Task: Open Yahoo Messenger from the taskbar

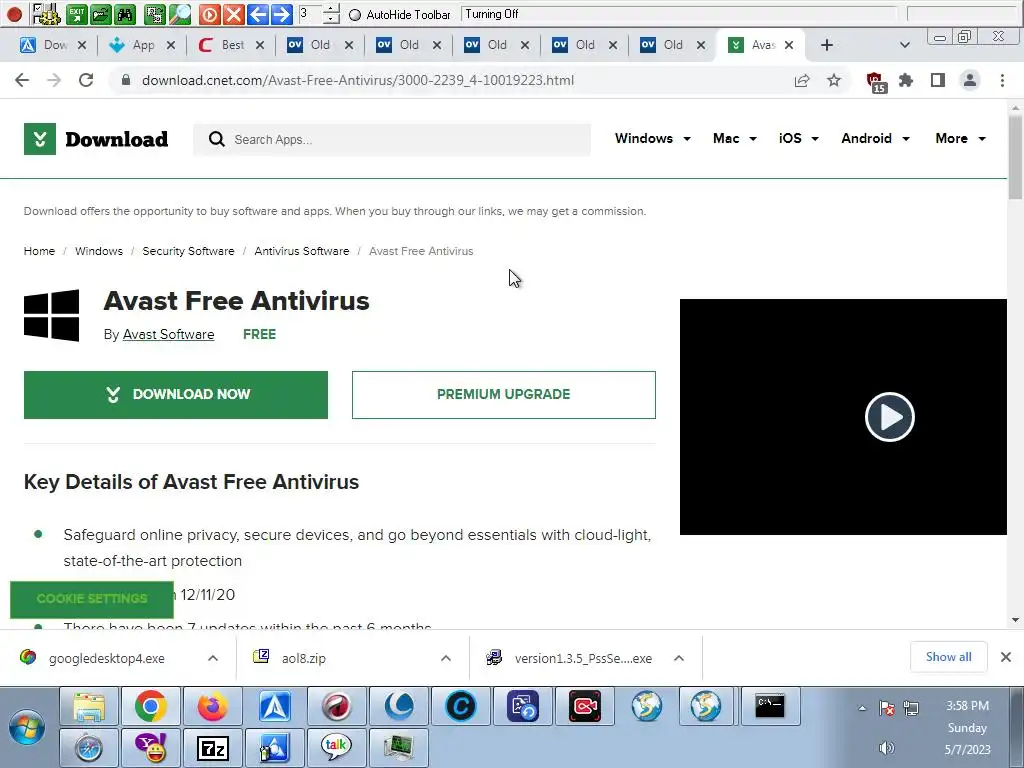Action: pos(151,748)
